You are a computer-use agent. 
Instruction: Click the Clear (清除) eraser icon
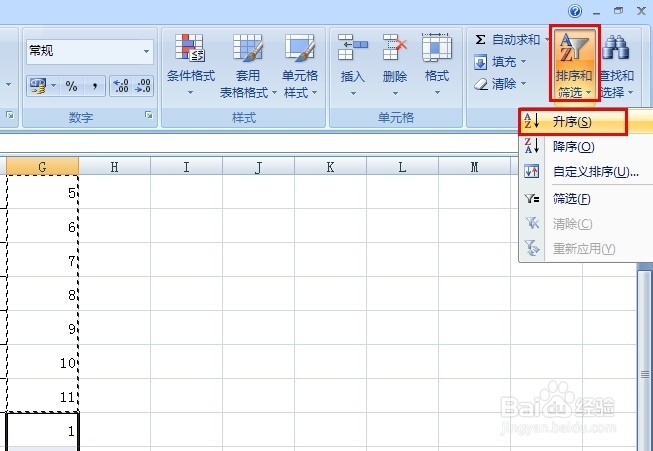click(x=481, y=85)
